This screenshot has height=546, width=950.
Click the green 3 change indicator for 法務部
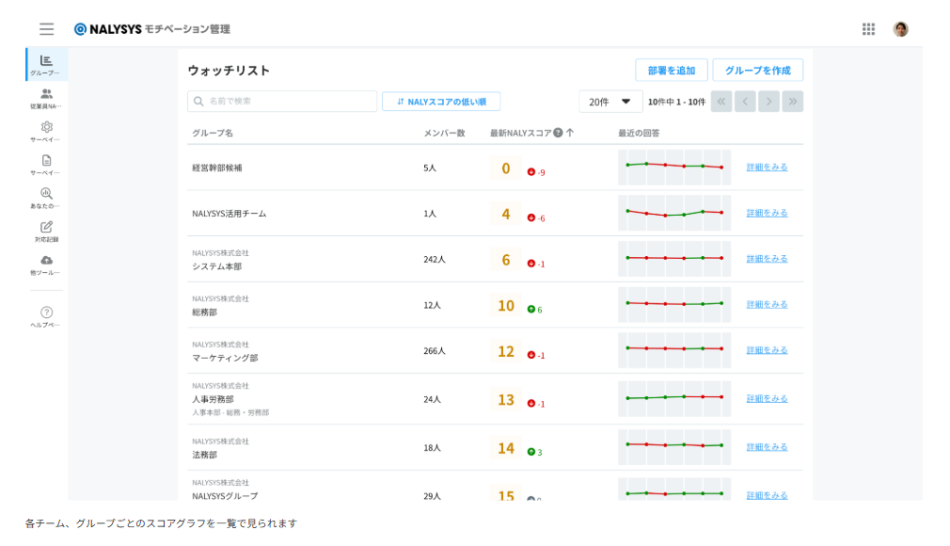(534, 452)
